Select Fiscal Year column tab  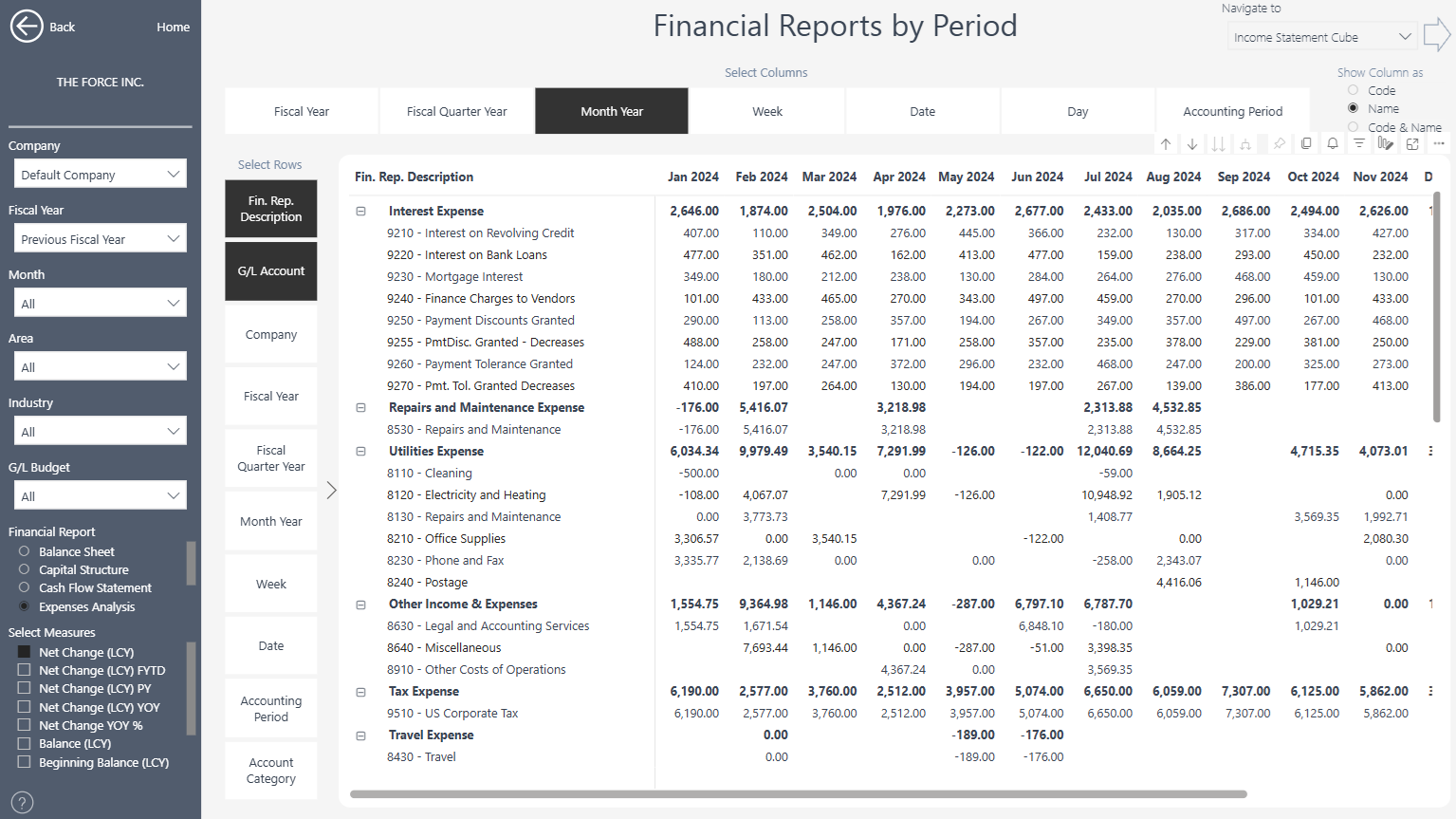302,111
